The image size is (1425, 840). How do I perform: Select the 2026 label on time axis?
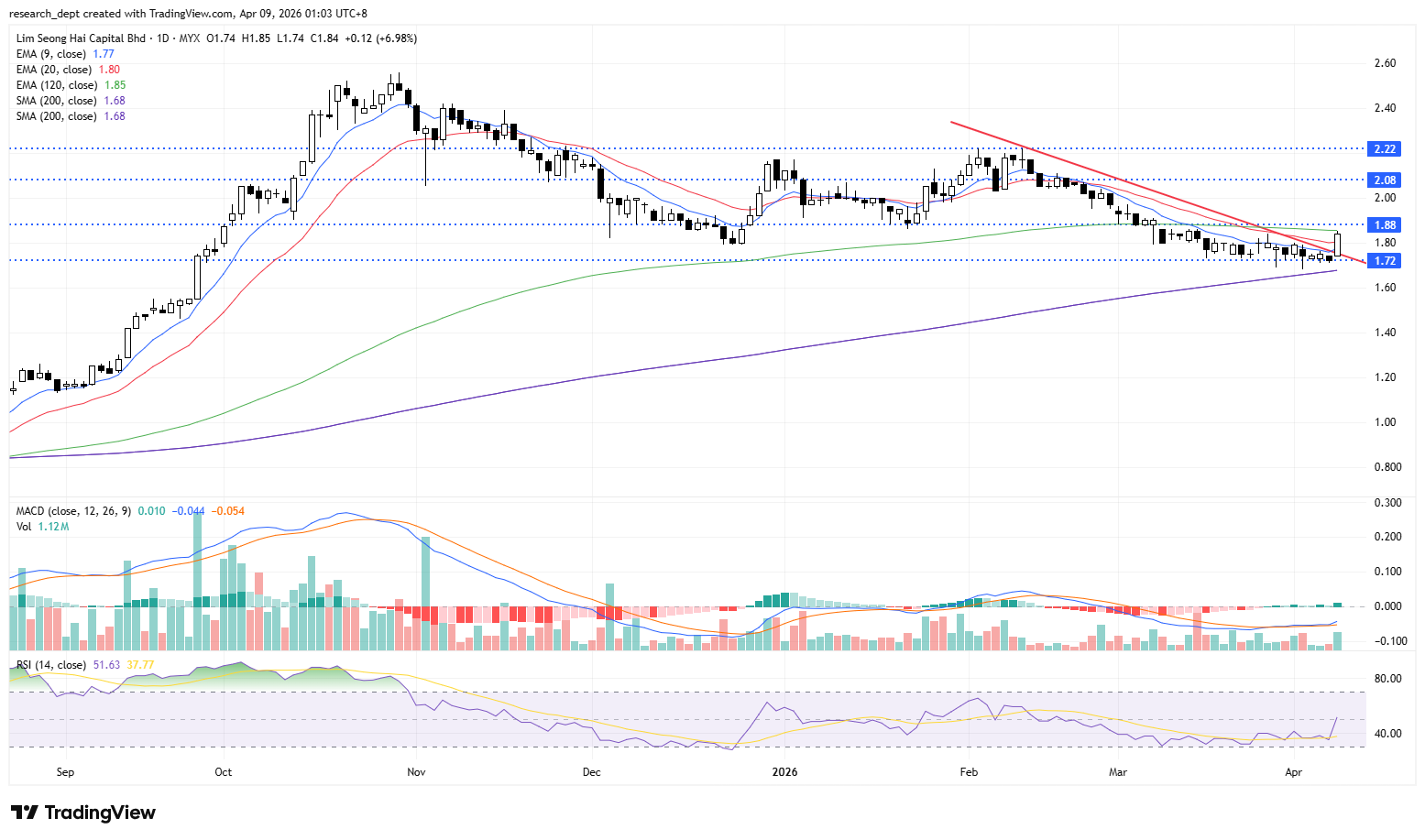[784, 772]
